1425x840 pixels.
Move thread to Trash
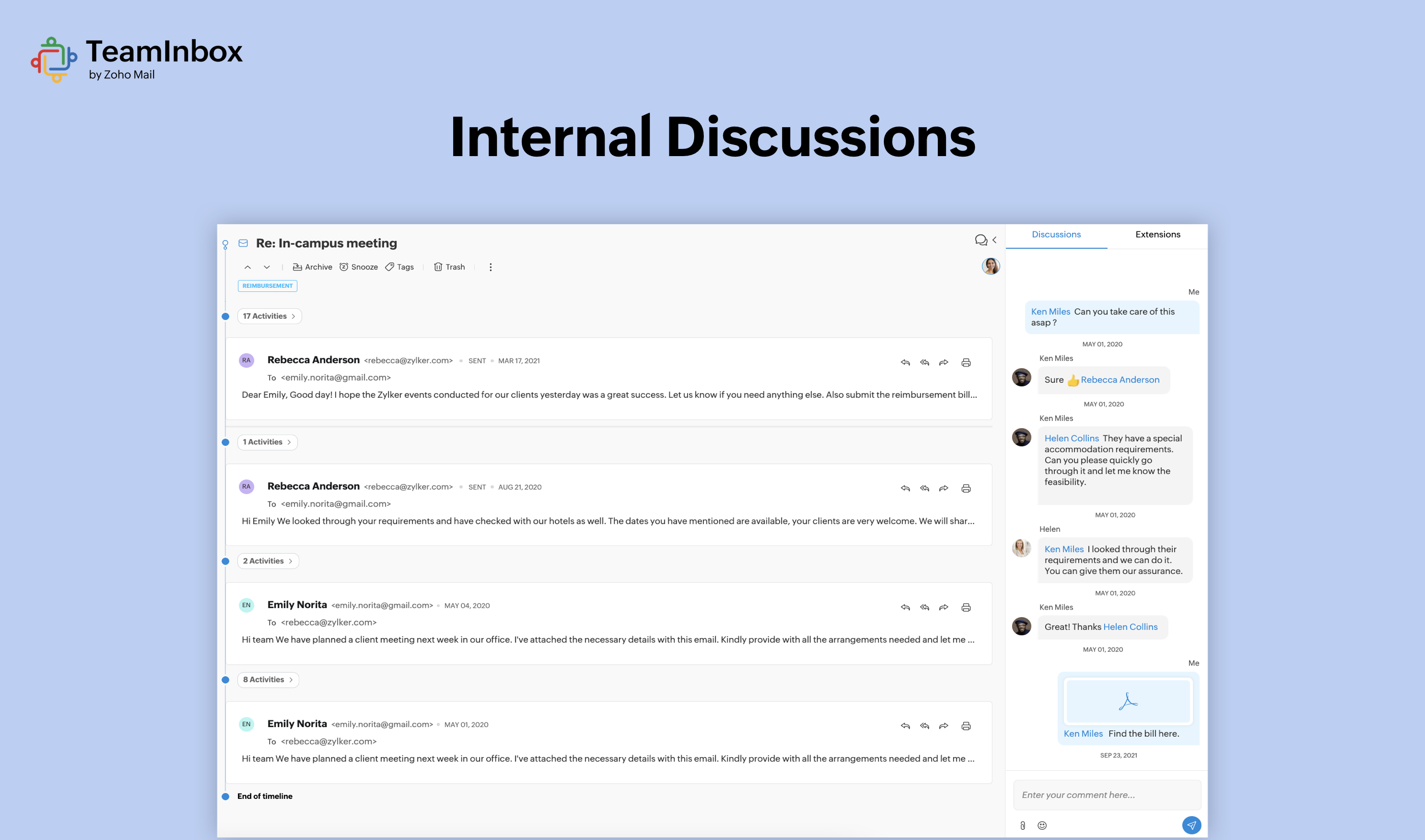point(449,267)
